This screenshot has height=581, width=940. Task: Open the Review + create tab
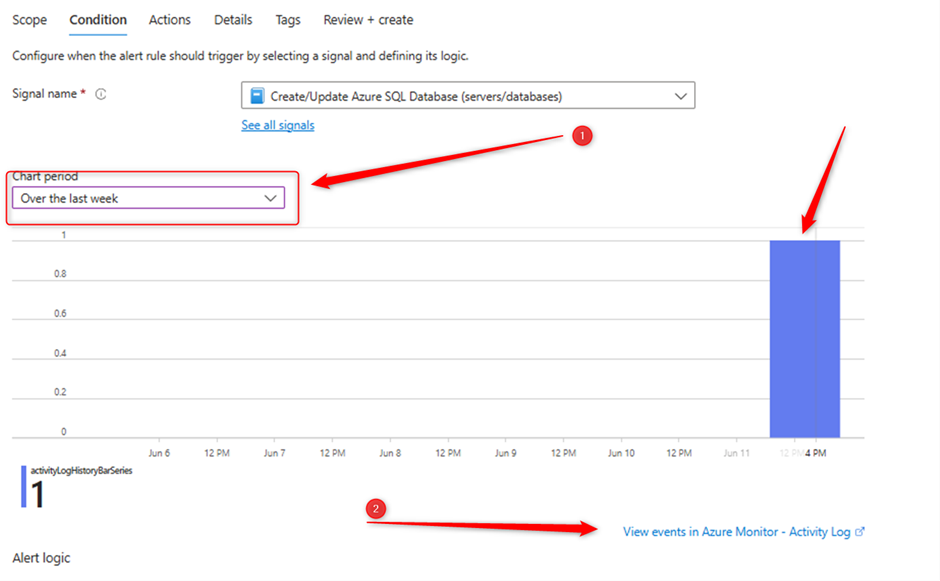click(368, 20)
